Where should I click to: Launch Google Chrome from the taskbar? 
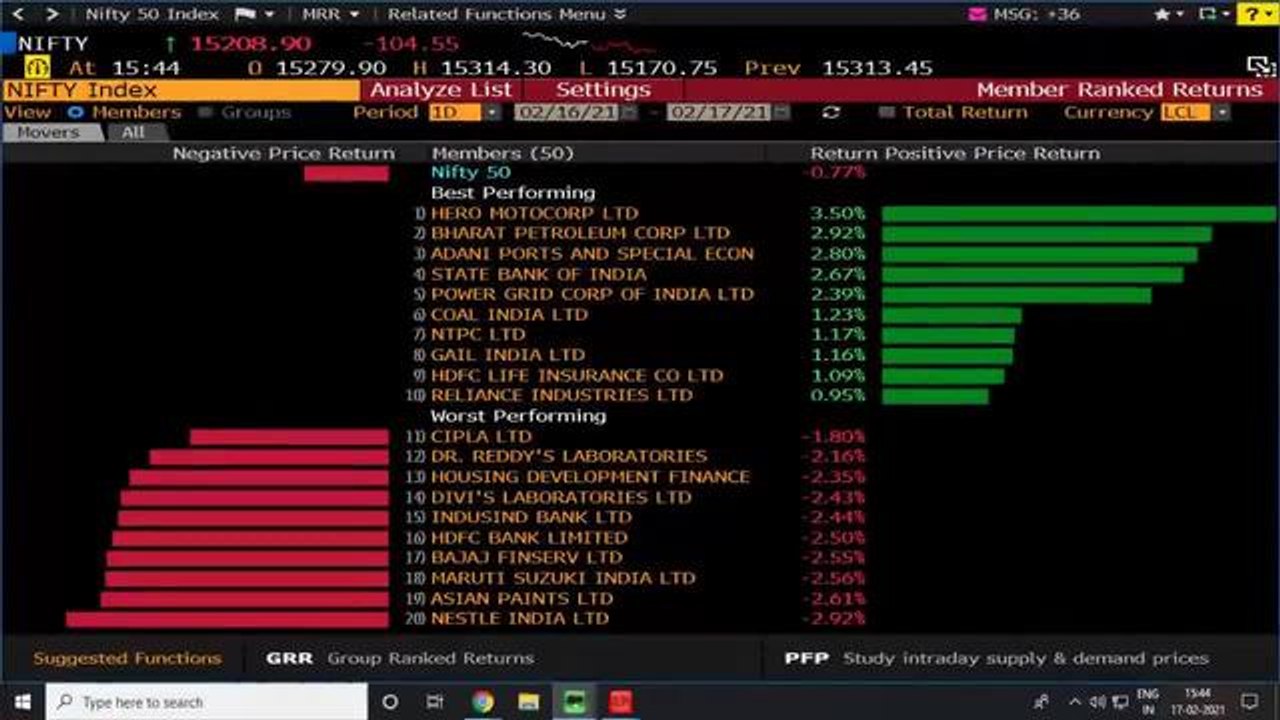483,702
